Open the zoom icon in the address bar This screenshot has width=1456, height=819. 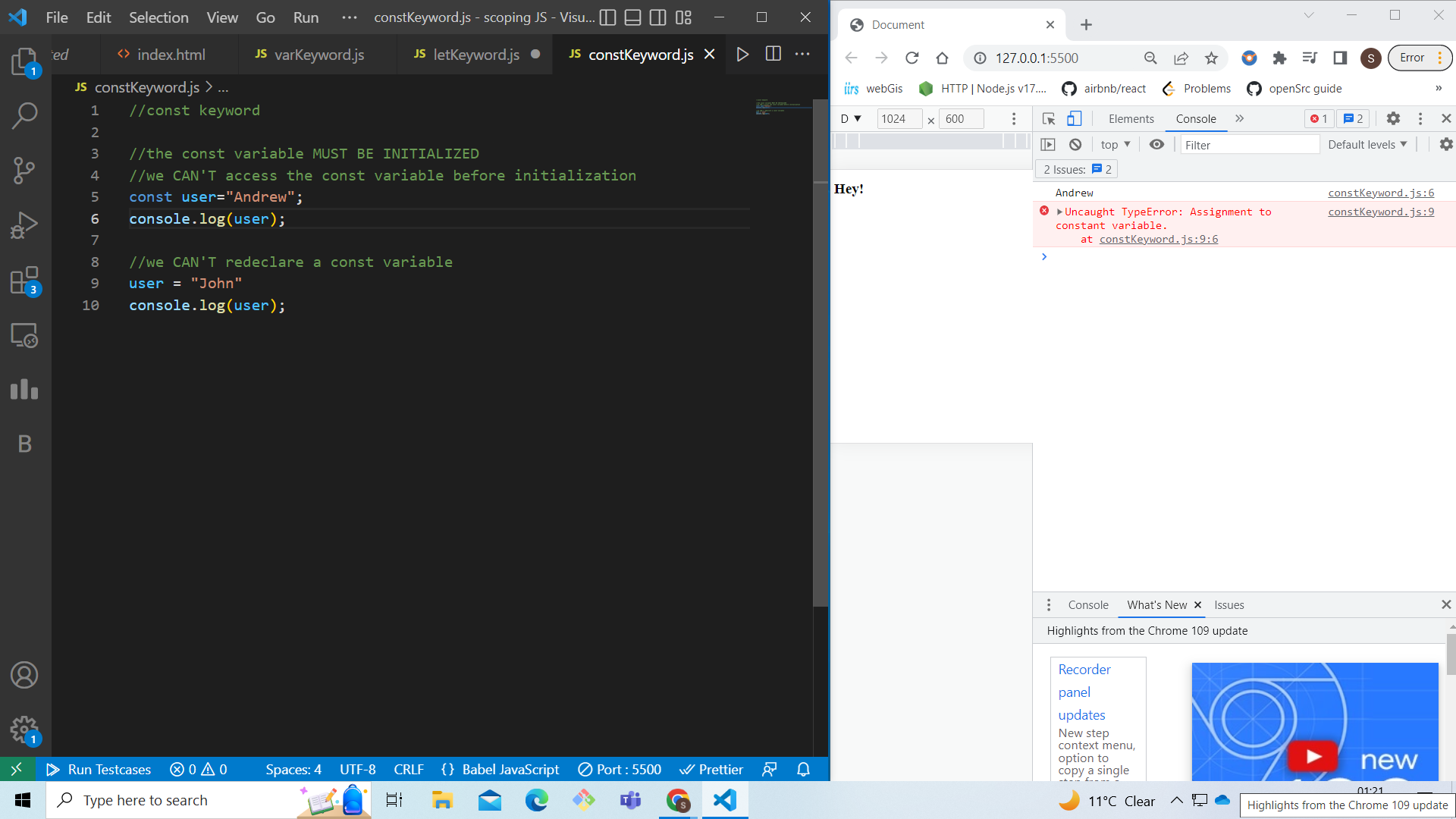point(1150,58)
